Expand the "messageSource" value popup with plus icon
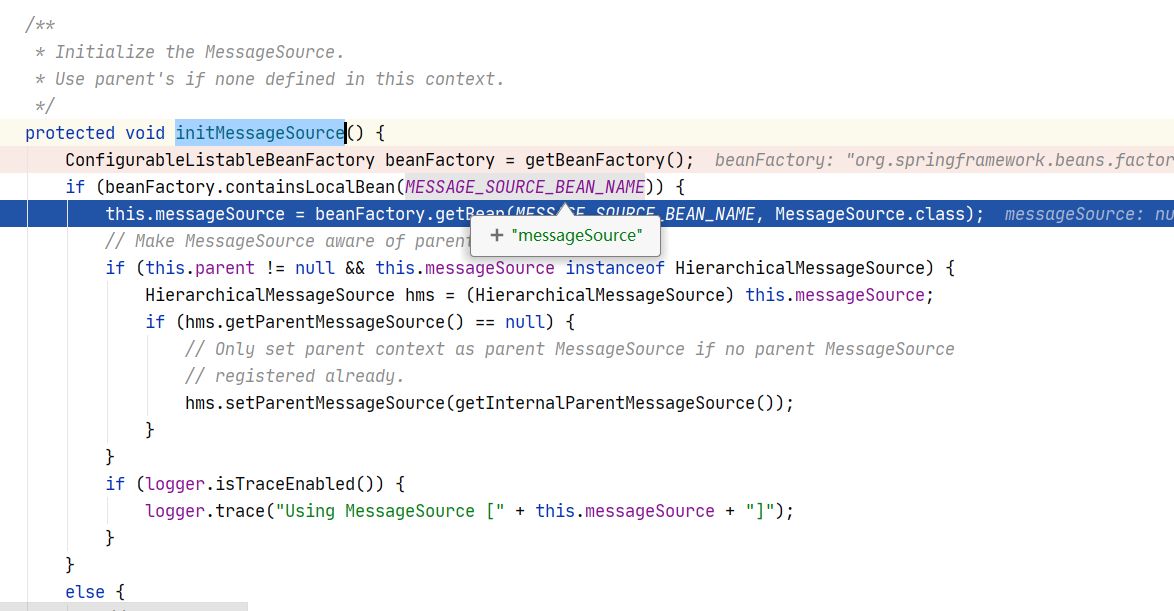 pos(496,235)
